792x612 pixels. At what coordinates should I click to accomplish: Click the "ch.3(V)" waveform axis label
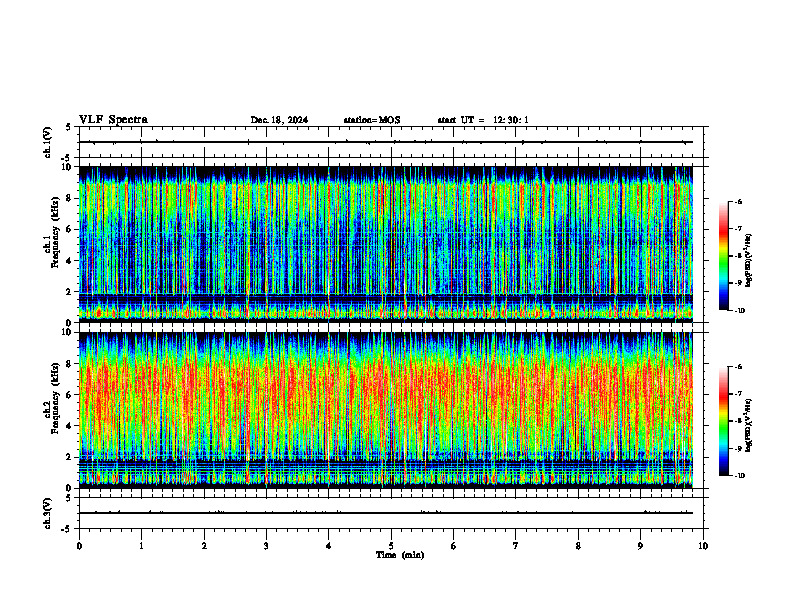click(47, 513)
